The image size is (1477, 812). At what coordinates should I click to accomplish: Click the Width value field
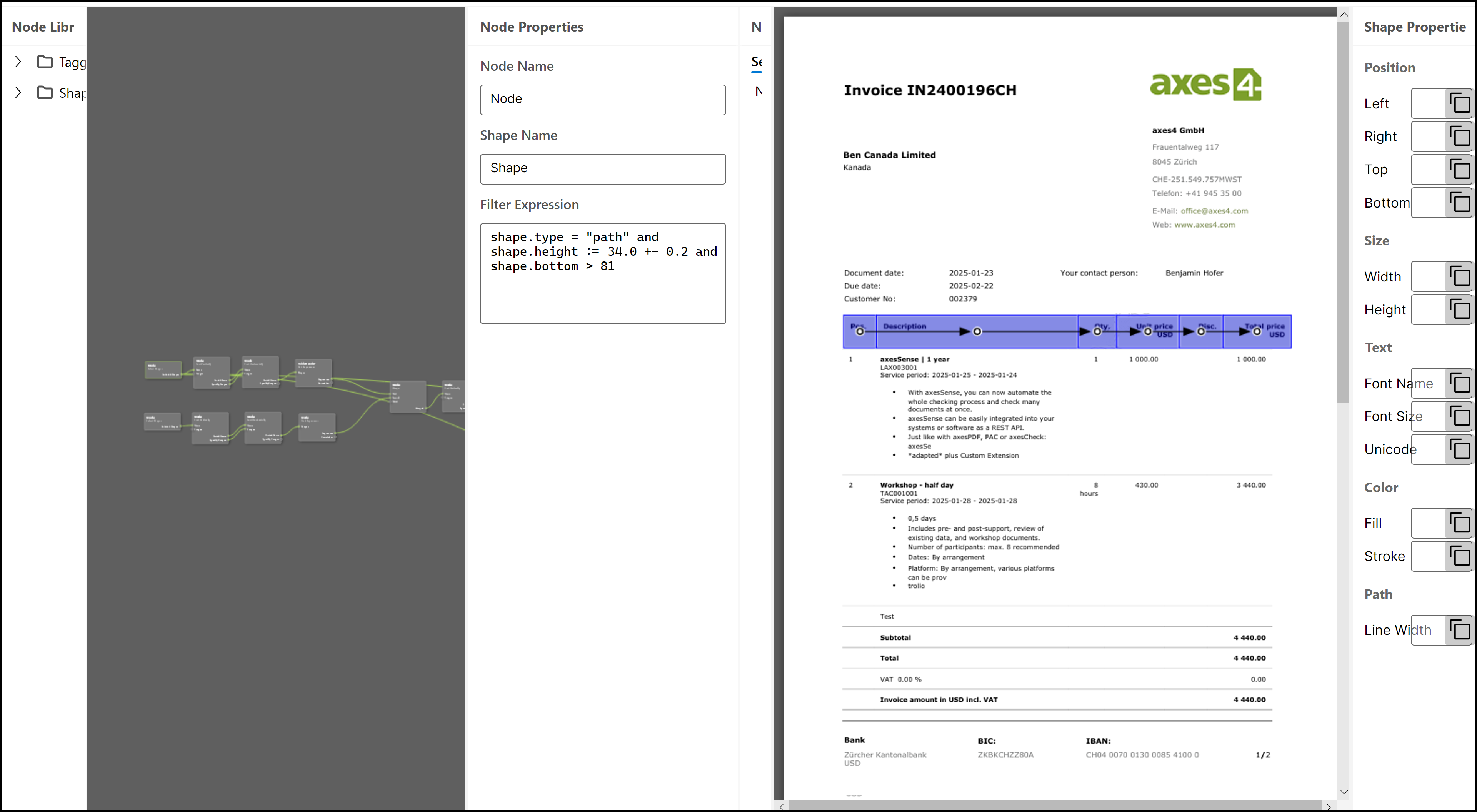coord(1428,277)
